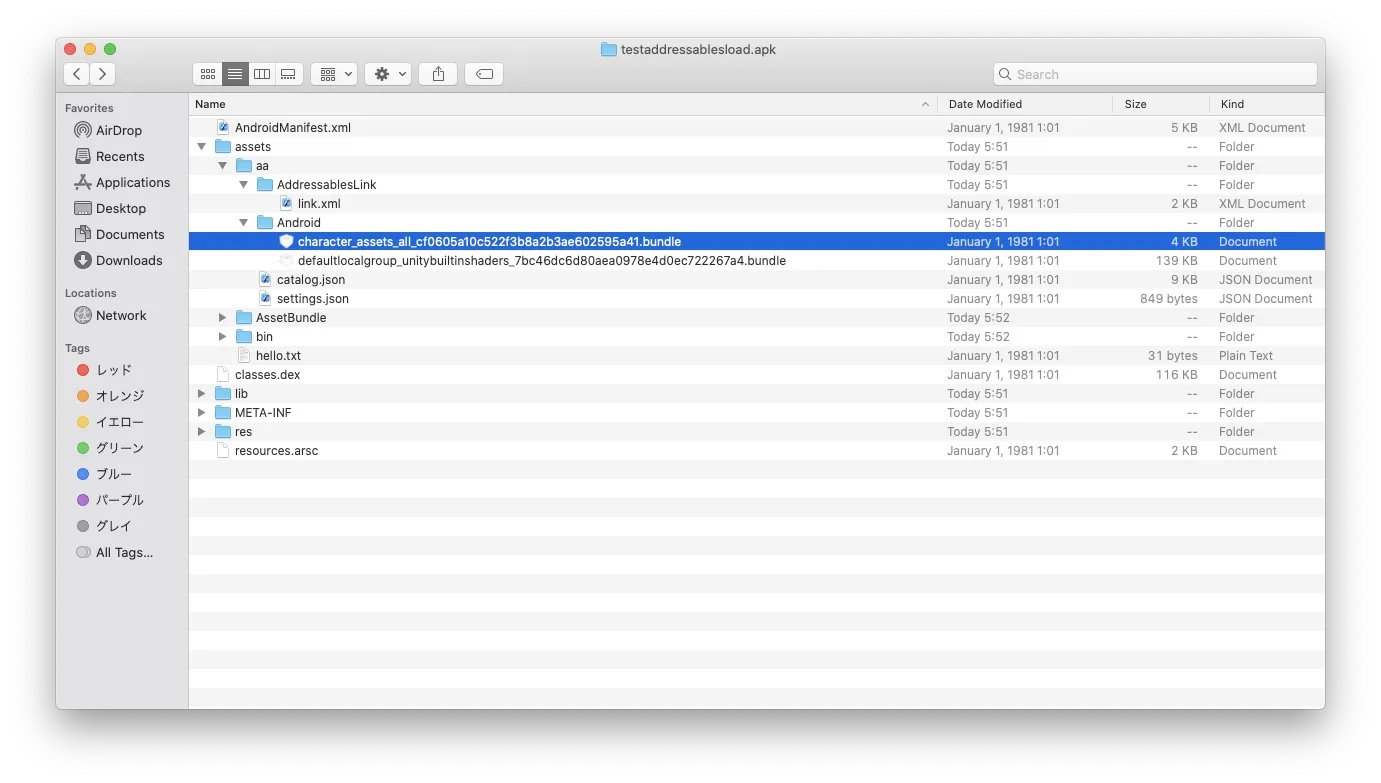Open the gear Action menu dropdown
Screen dimensions: 1381x783
click(387, 74)
